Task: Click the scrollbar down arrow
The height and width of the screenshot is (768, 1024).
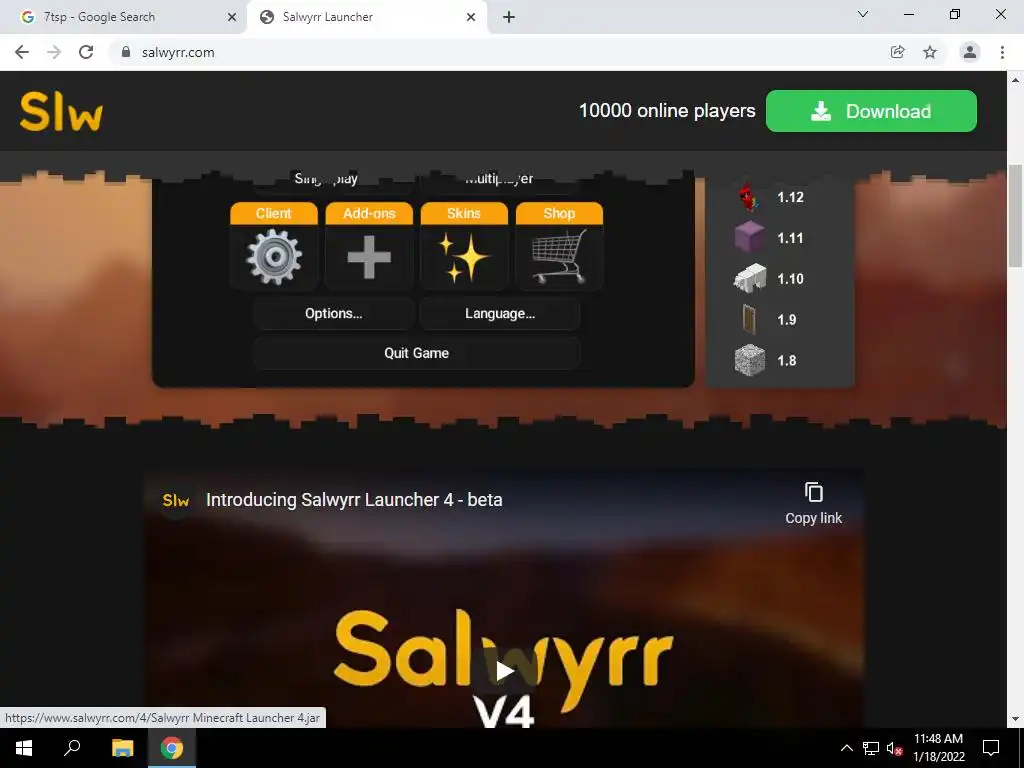Action: coord(1016,720)
